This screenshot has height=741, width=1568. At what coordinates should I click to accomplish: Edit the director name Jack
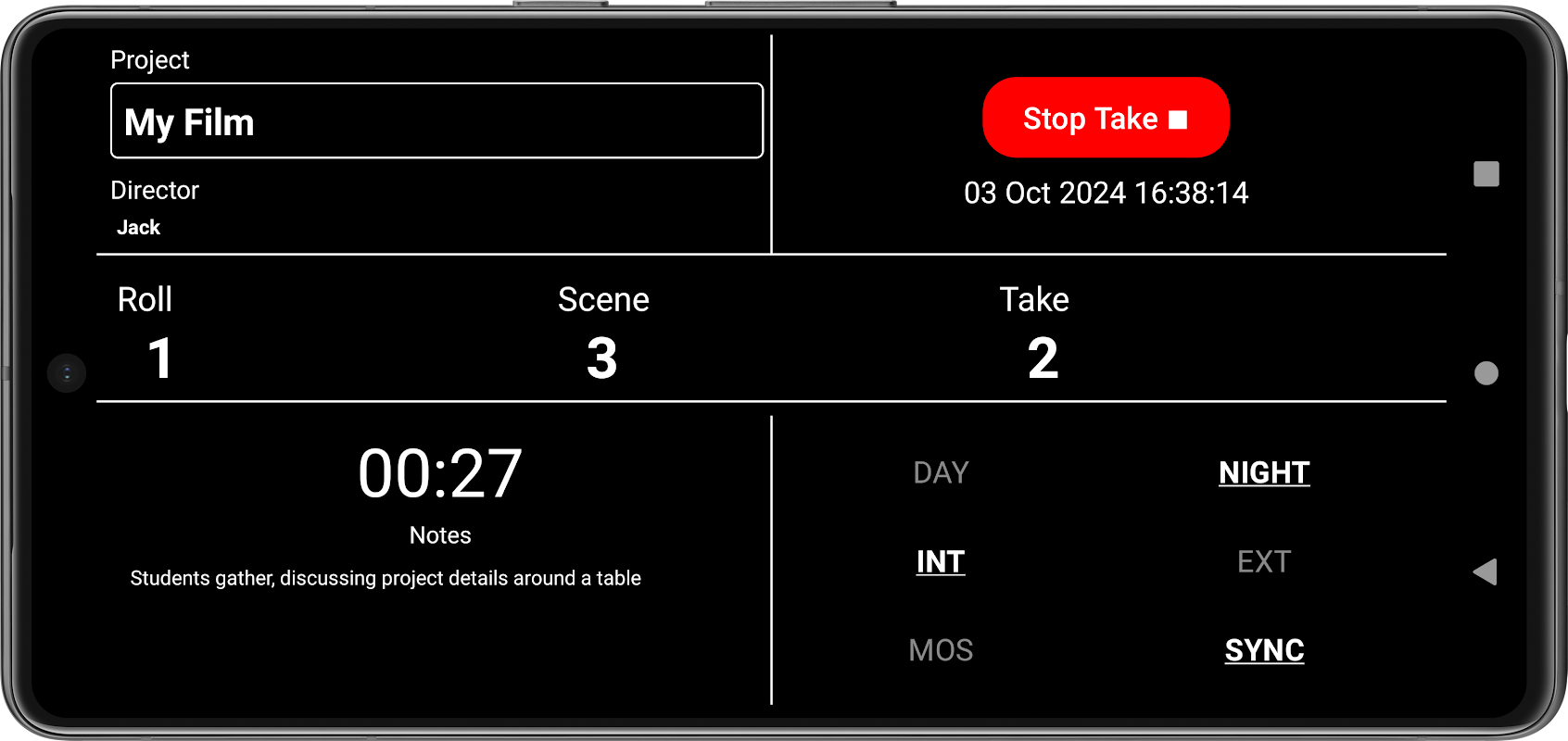(138, 228)
